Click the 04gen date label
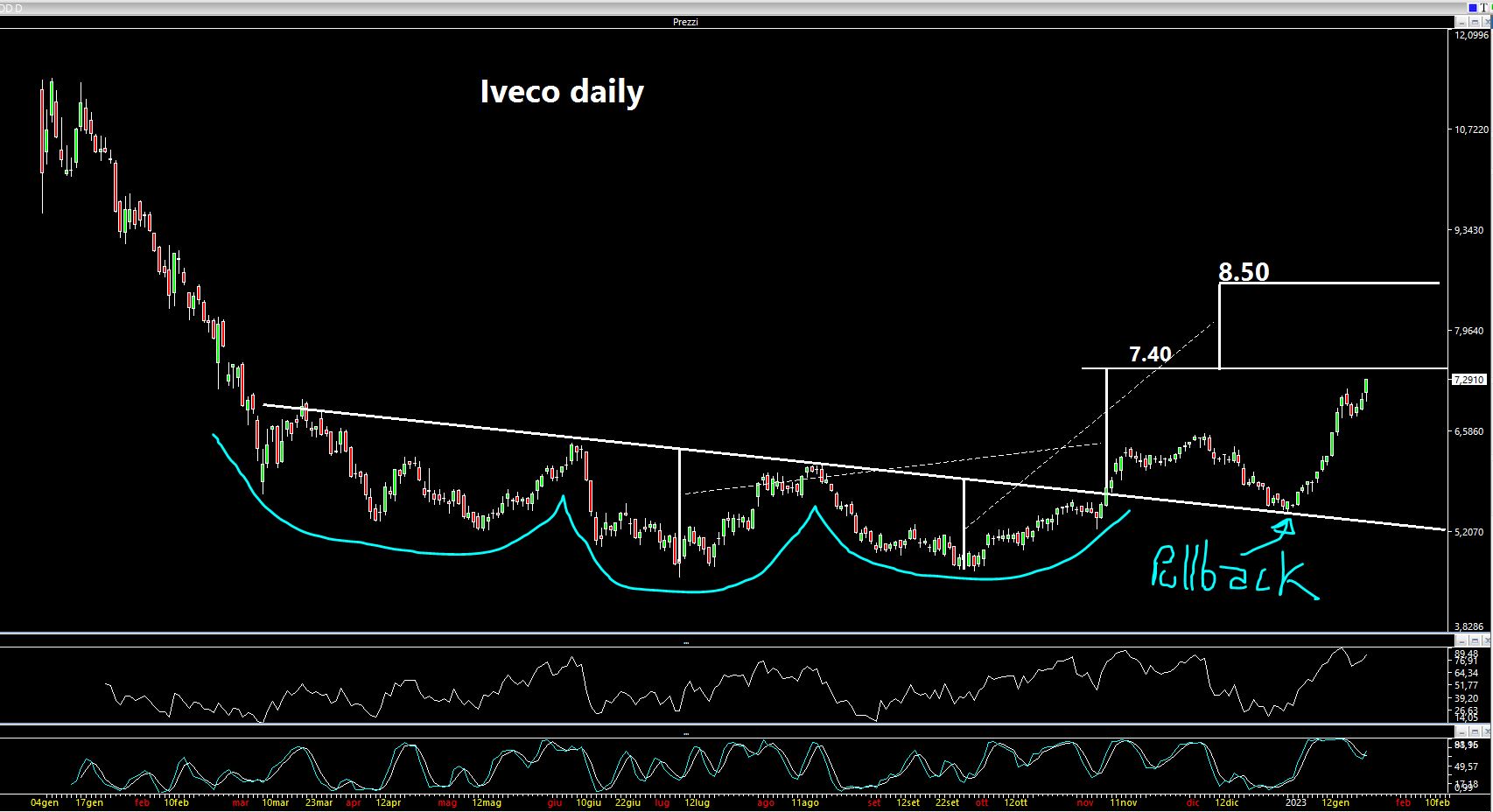Viewport: 1493px width, 812px height. [x=45, y=802]
